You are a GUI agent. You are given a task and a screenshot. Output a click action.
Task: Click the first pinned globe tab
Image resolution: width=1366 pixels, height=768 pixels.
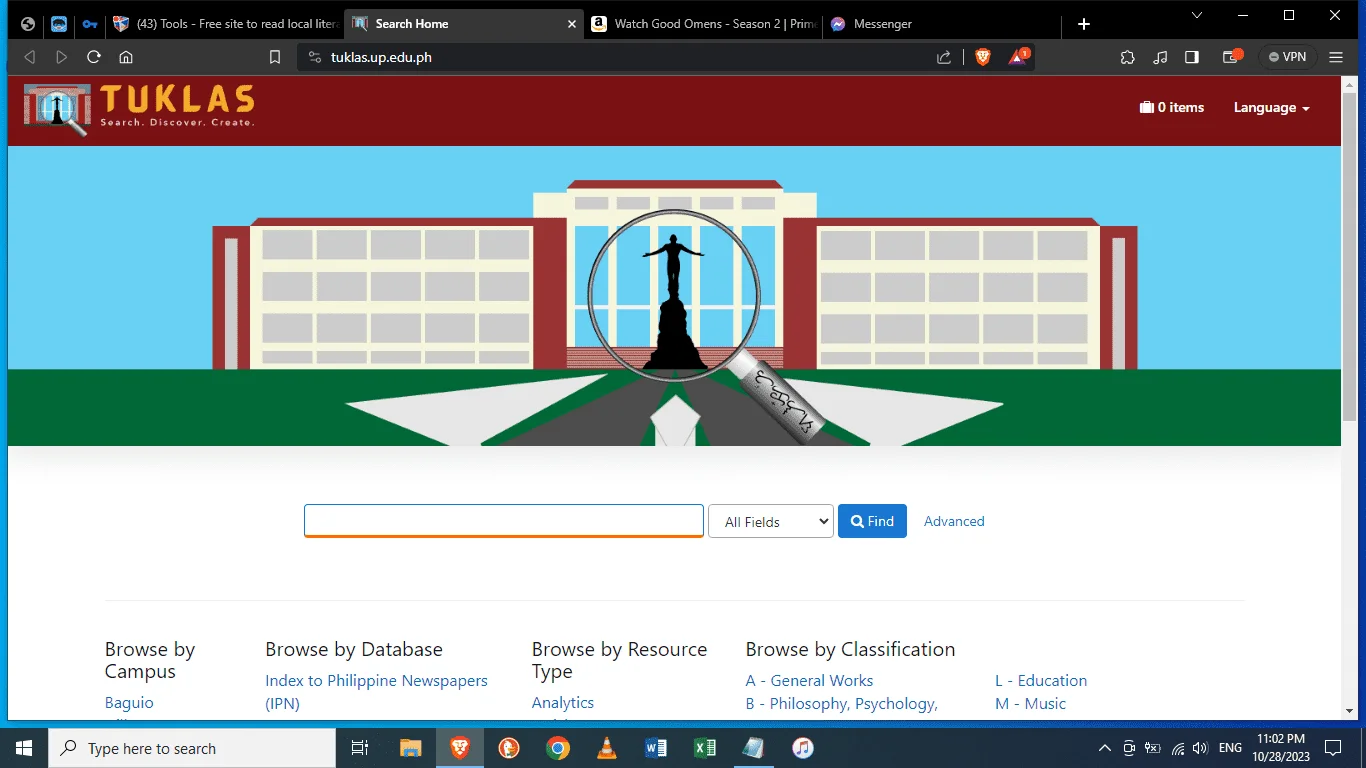28,24
